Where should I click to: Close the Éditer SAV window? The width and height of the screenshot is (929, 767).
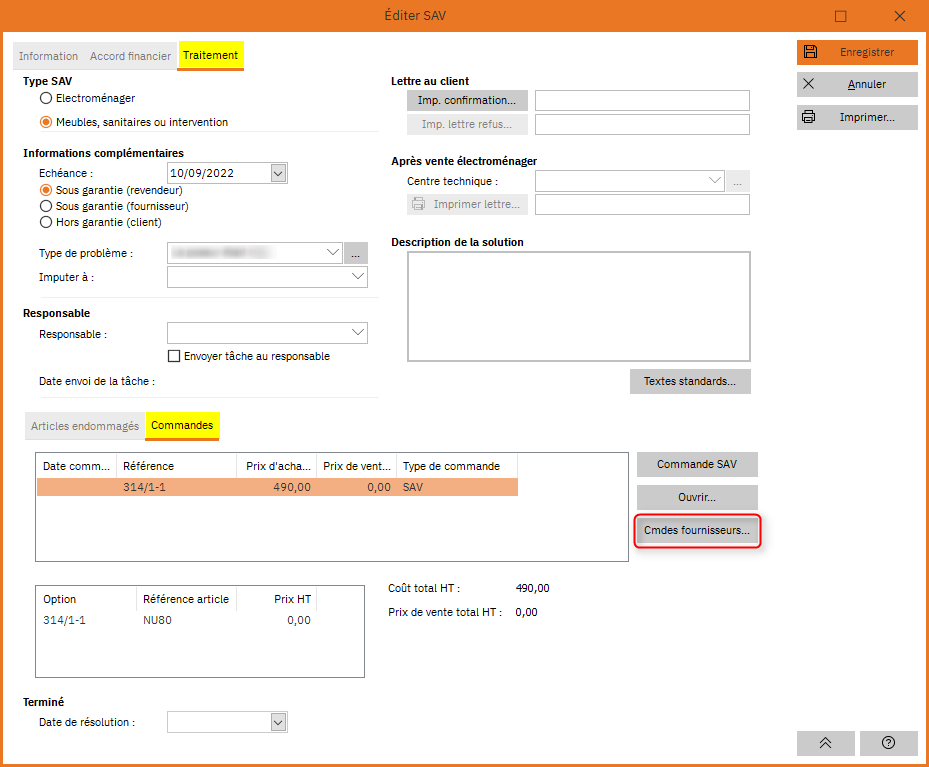[899, 16]
